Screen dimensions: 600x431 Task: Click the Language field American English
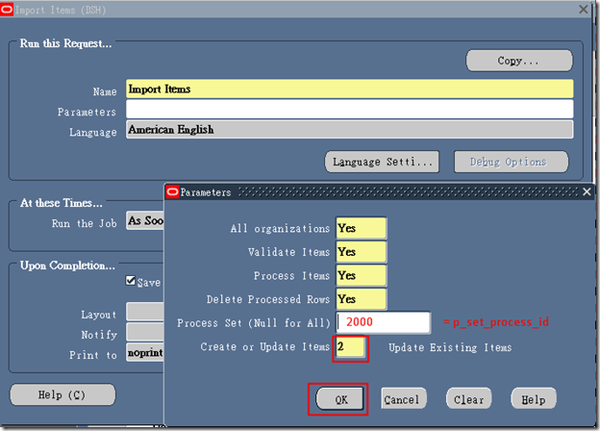[x=349, y=129]
